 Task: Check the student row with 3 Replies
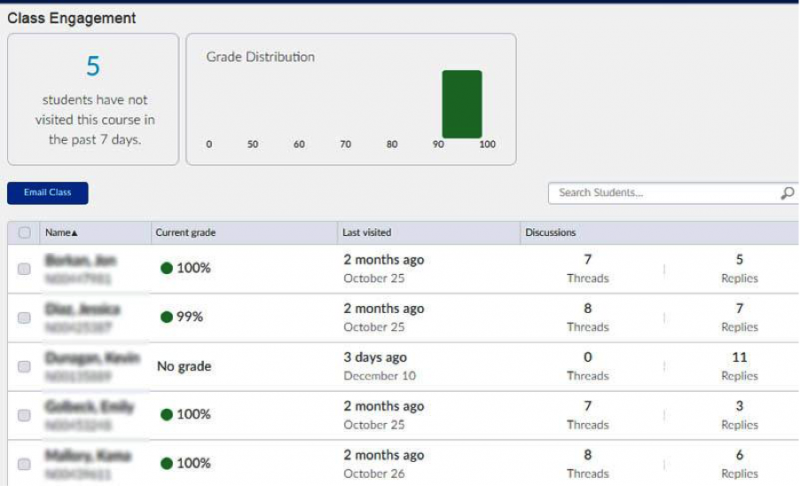[24, 415]
